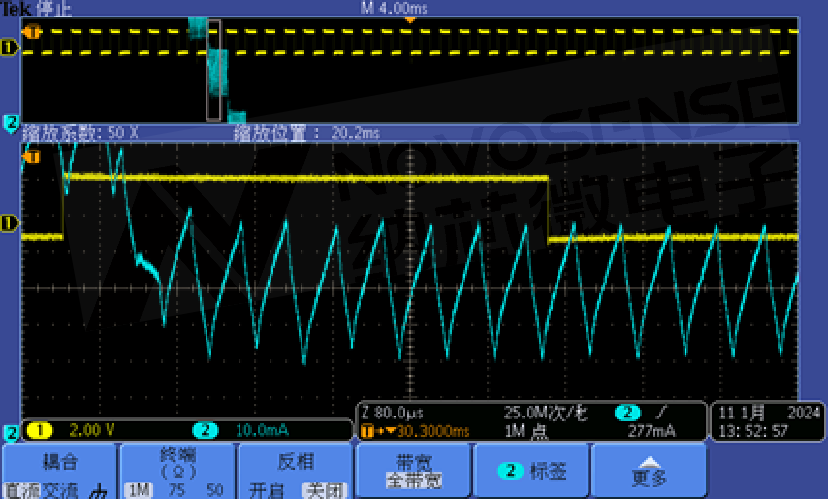This screenshot has height=499, width=828.
Task: Turn invert on with 开启
Action: click(x=261, y=491)
